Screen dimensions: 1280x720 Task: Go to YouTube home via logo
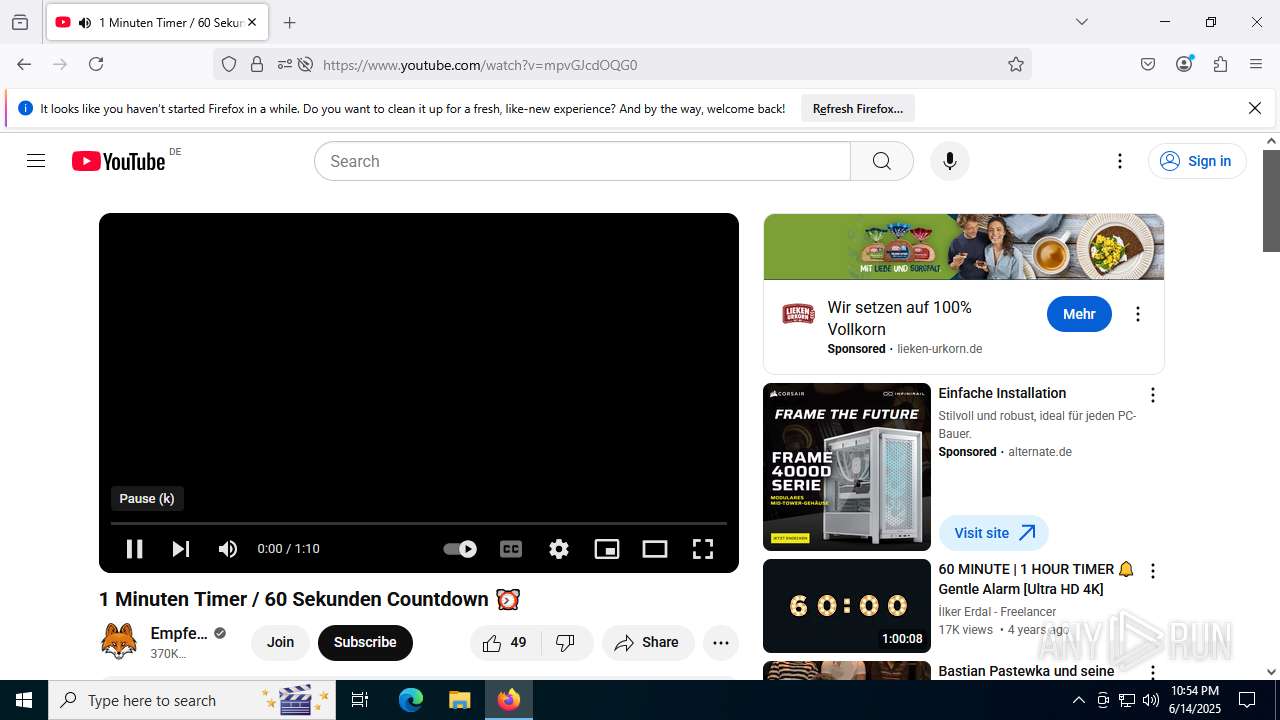coord(118,161)
